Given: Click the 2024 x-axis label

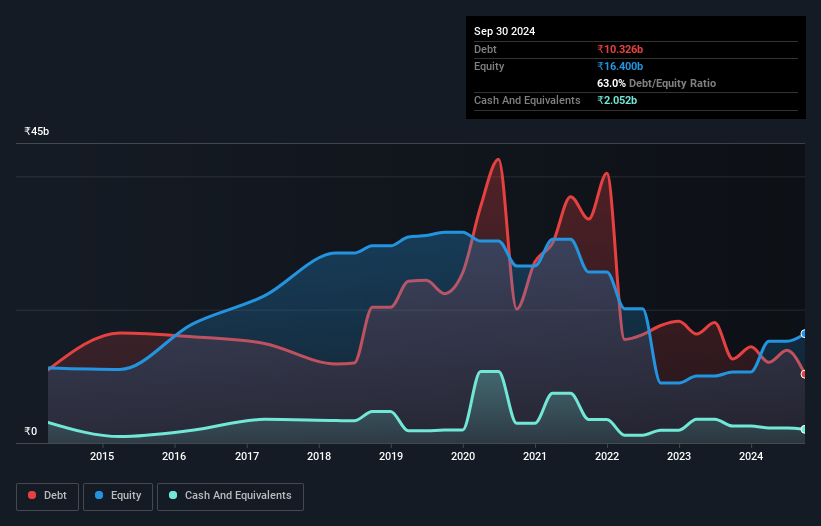Looking at the screenshot, I should (751, 456).
